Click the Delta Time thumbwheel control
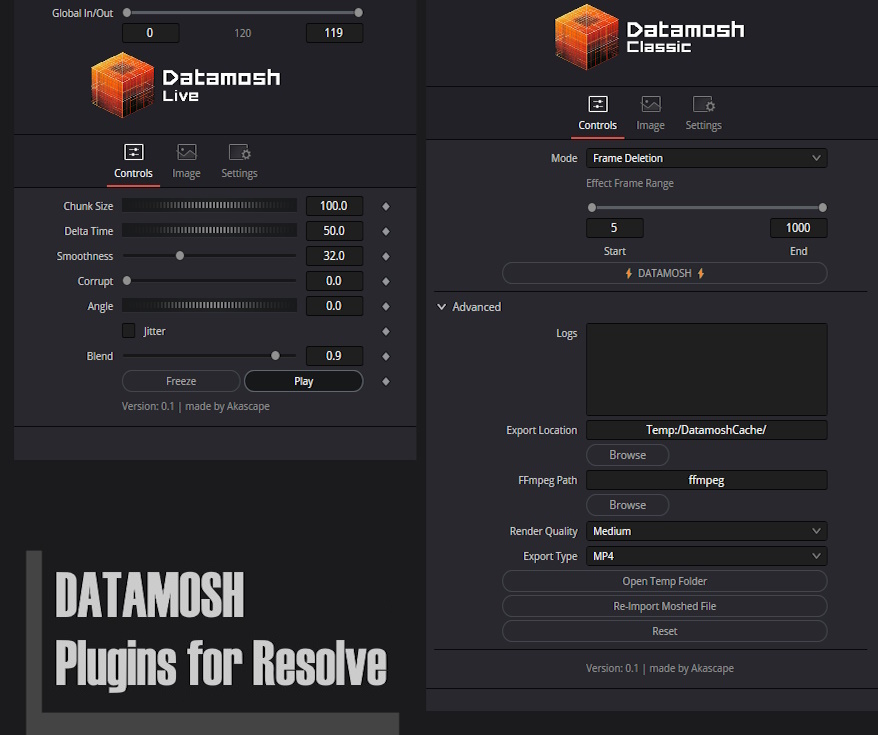 point(209,230)
